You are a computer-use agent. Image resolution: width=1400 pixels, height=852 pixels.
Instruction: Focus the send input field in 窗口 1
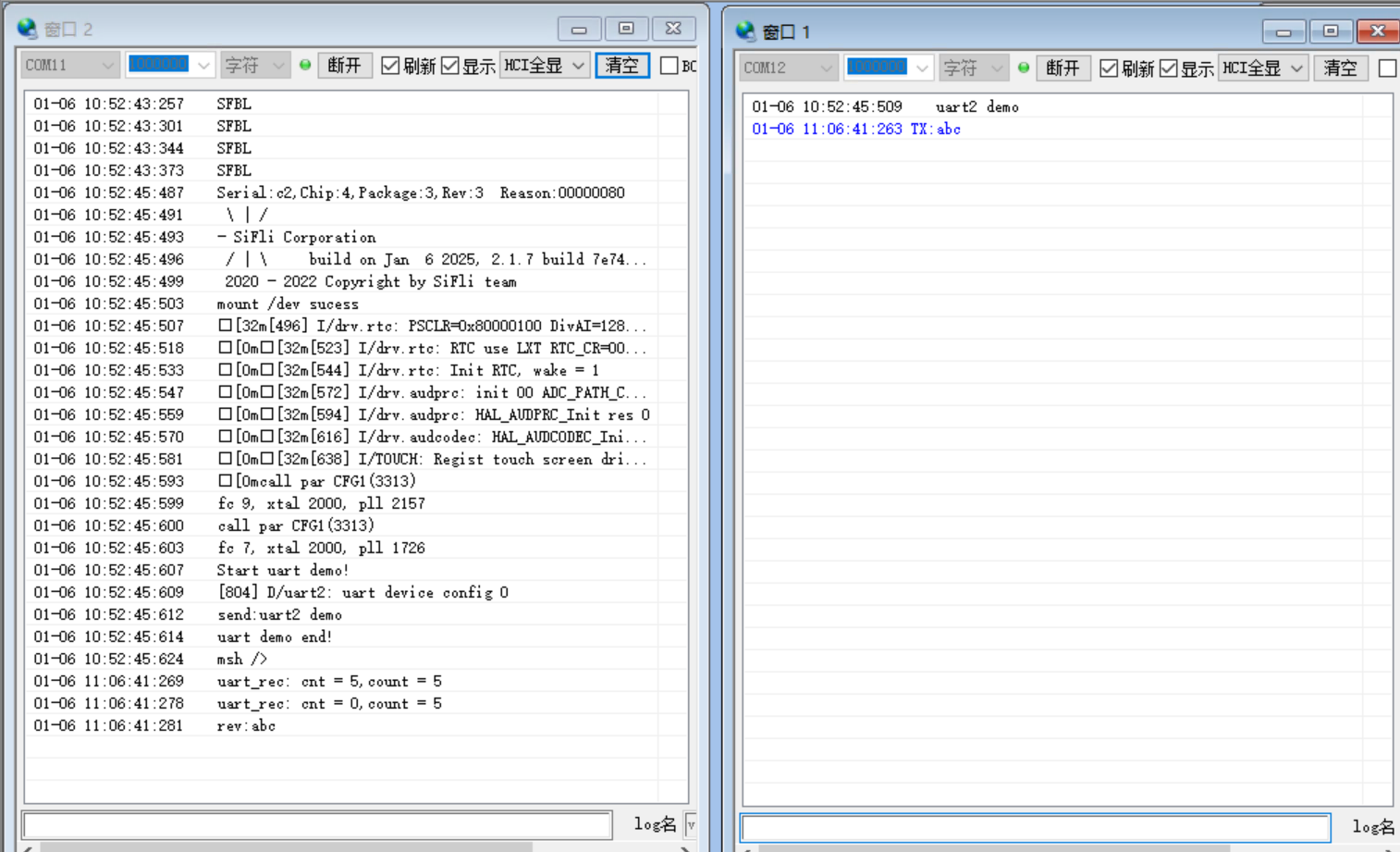[x=1035, y=827]
